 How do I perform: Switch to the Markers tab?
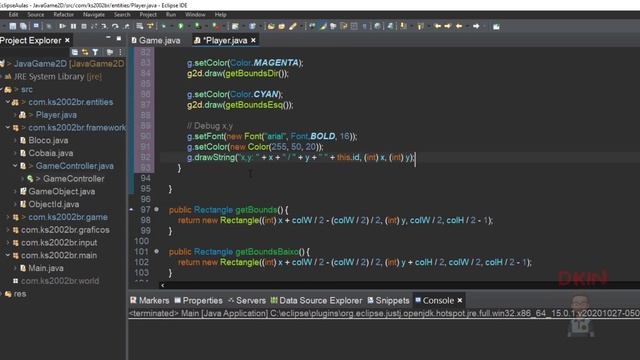149,300
